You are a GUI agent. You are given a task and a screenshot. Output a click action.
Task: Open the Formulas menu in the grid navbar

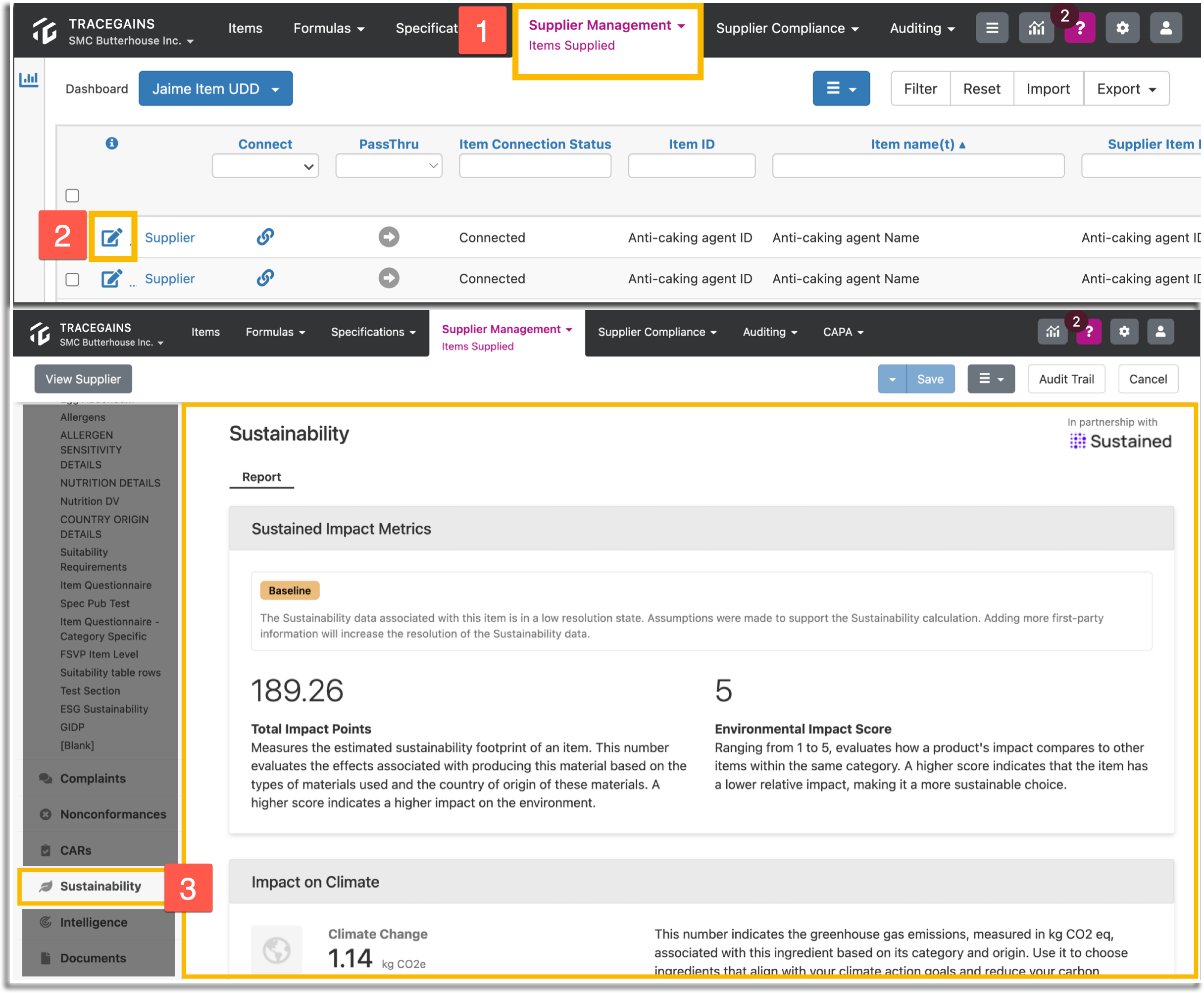(x=329, y=28)
